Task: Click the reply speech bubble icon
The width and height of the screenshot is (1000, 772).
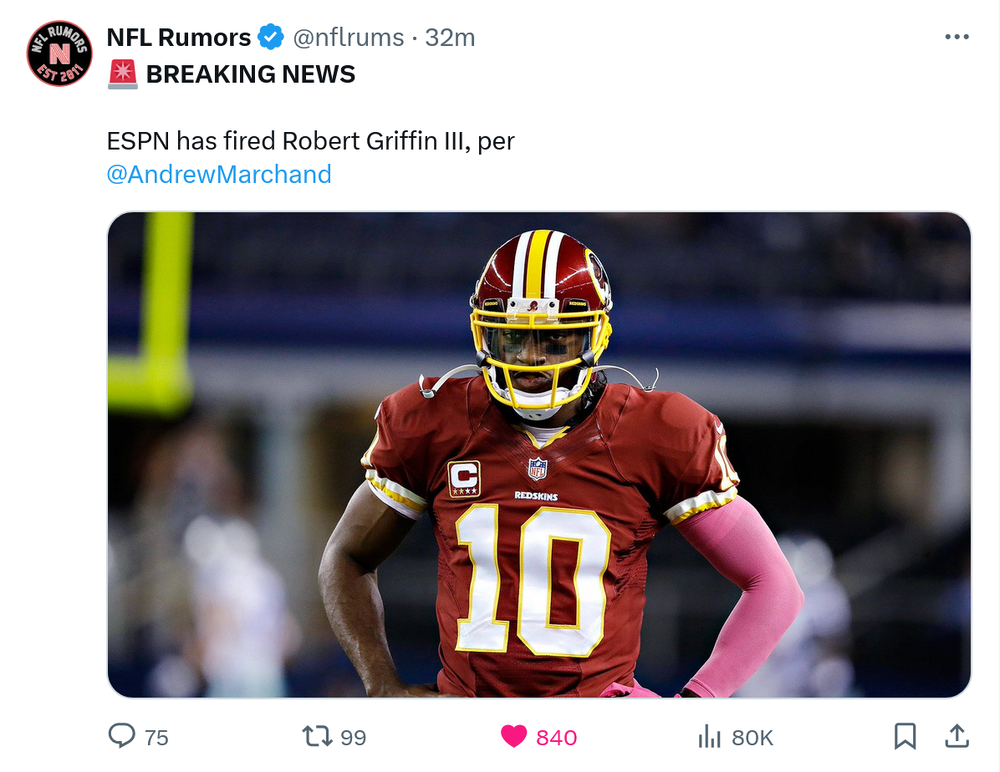Action: point(121,736)
